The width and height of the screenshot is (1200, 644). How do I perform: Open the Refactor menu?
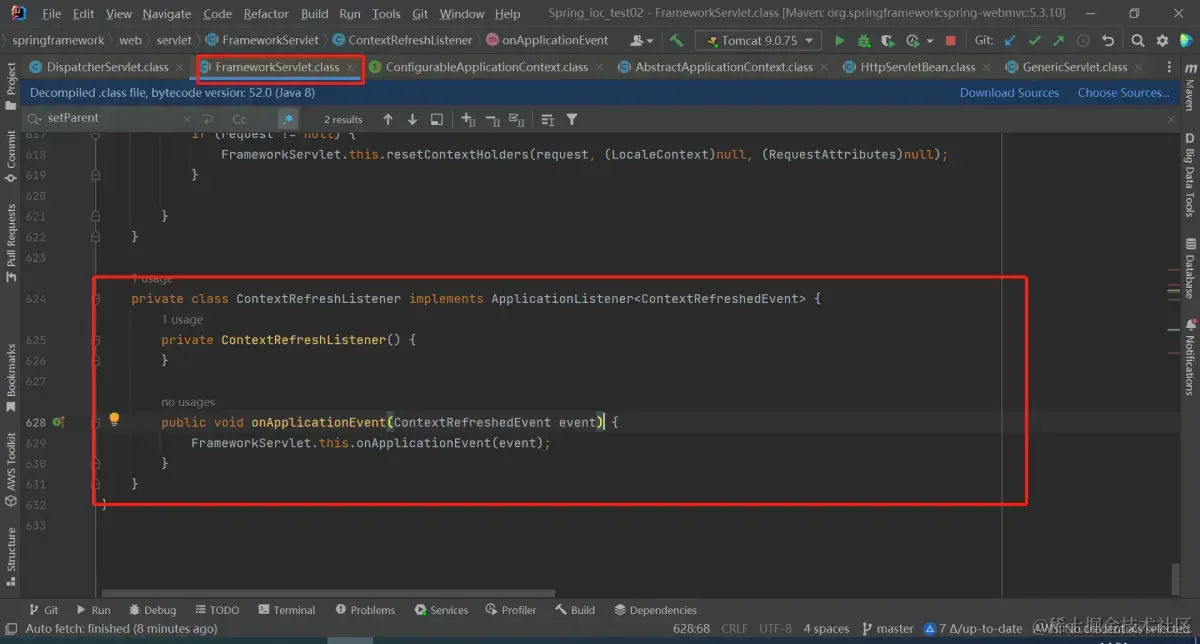(266, 14)
